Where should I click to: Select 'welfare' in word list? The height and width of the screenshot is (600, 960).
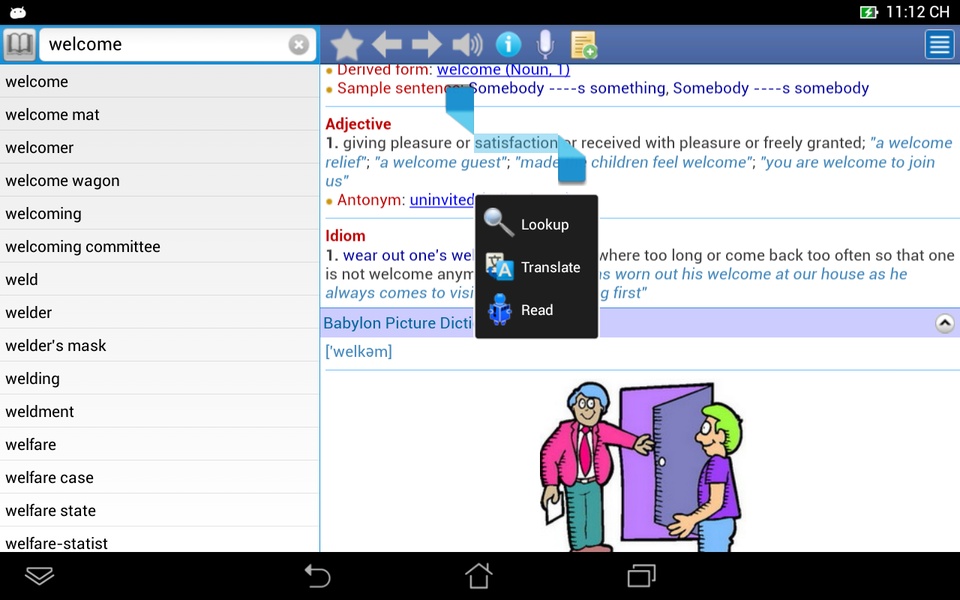click(159, 445)
